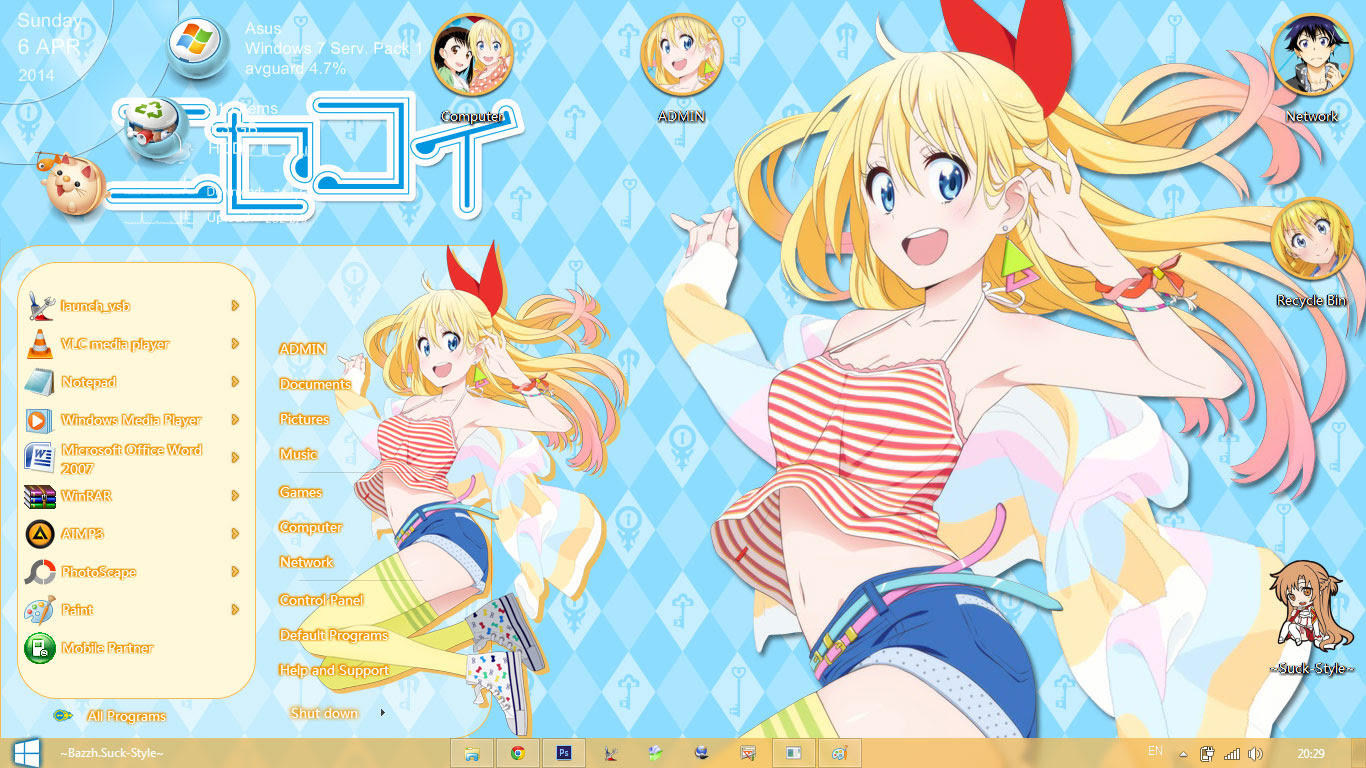Click the EN language indicator
Image resolution: width=1366 pixels, height=768 pixels.
[1155, 751]
